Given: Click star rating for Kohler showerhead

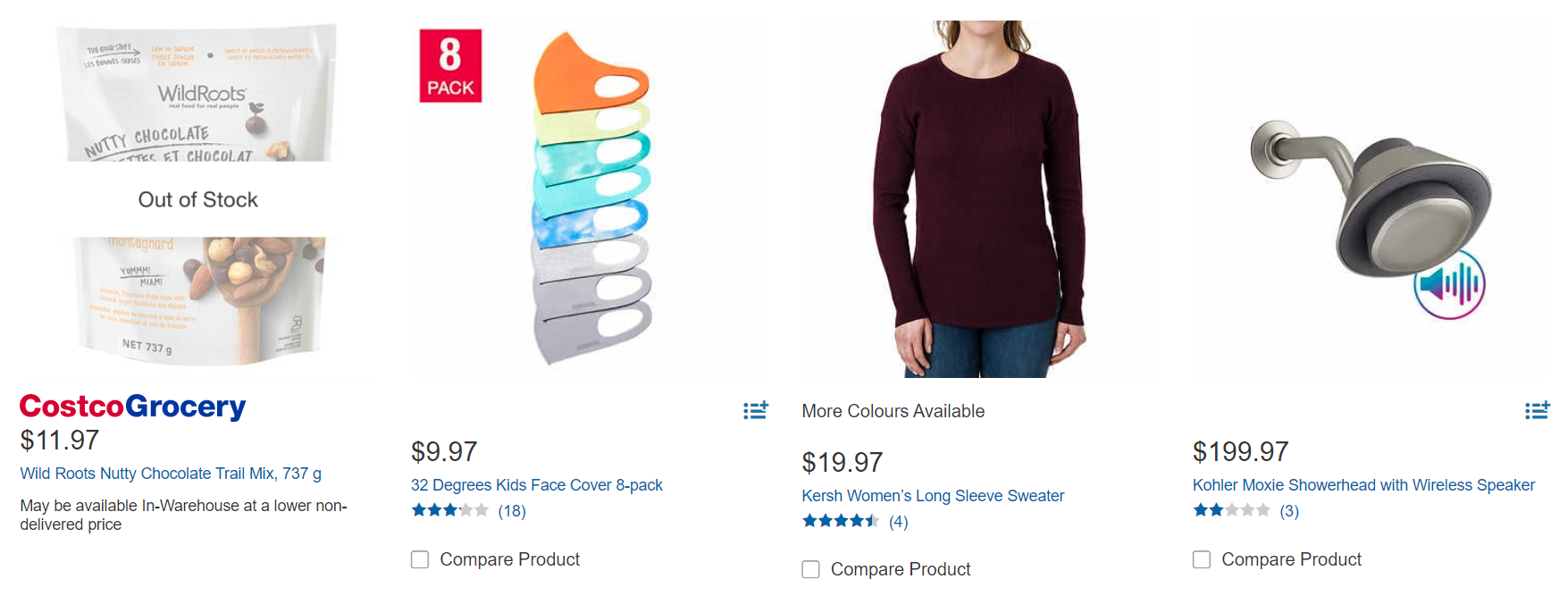Looking at the screenshot, I should pos(1231,511).
